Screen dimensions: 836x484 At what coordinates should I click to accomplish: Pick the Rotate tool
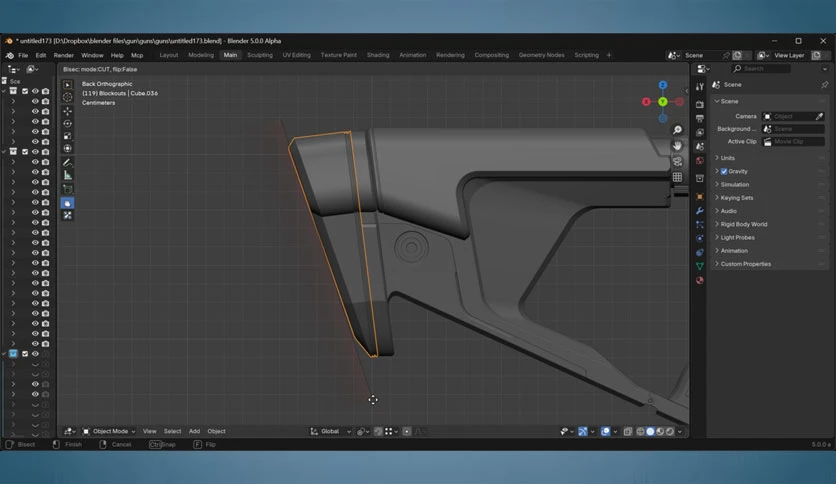[68, 124]
